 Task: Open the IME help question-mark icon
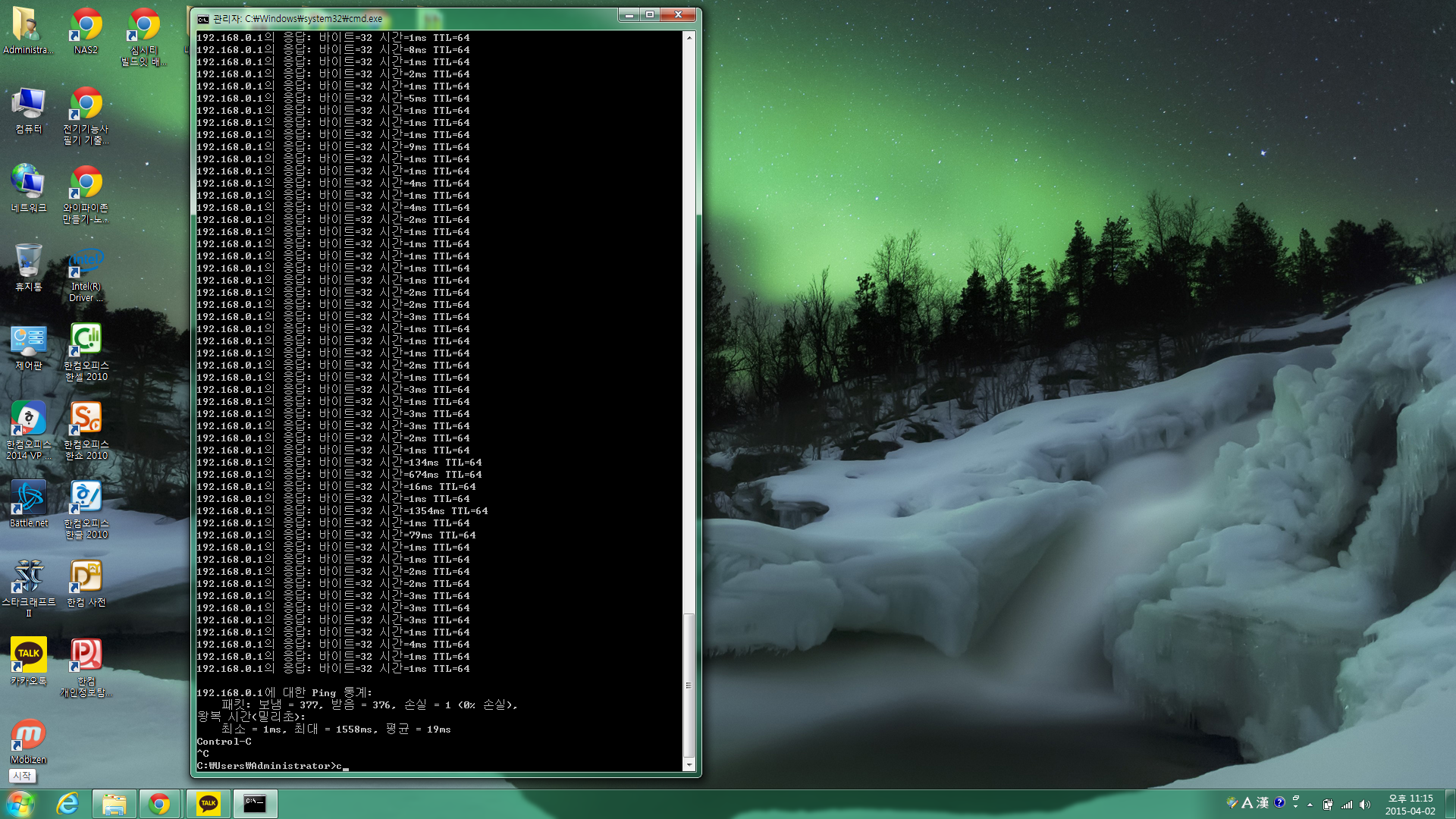pyautogui.click(x=1279, y=802)
